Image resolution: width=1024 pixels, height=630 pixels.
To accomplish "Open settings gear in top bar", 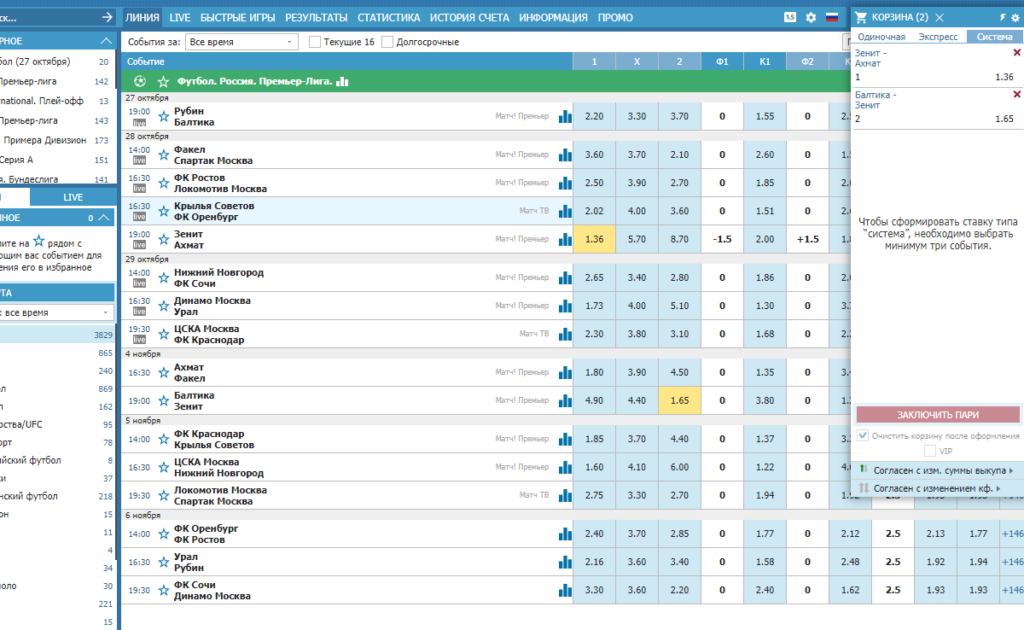I will (810, 18).
